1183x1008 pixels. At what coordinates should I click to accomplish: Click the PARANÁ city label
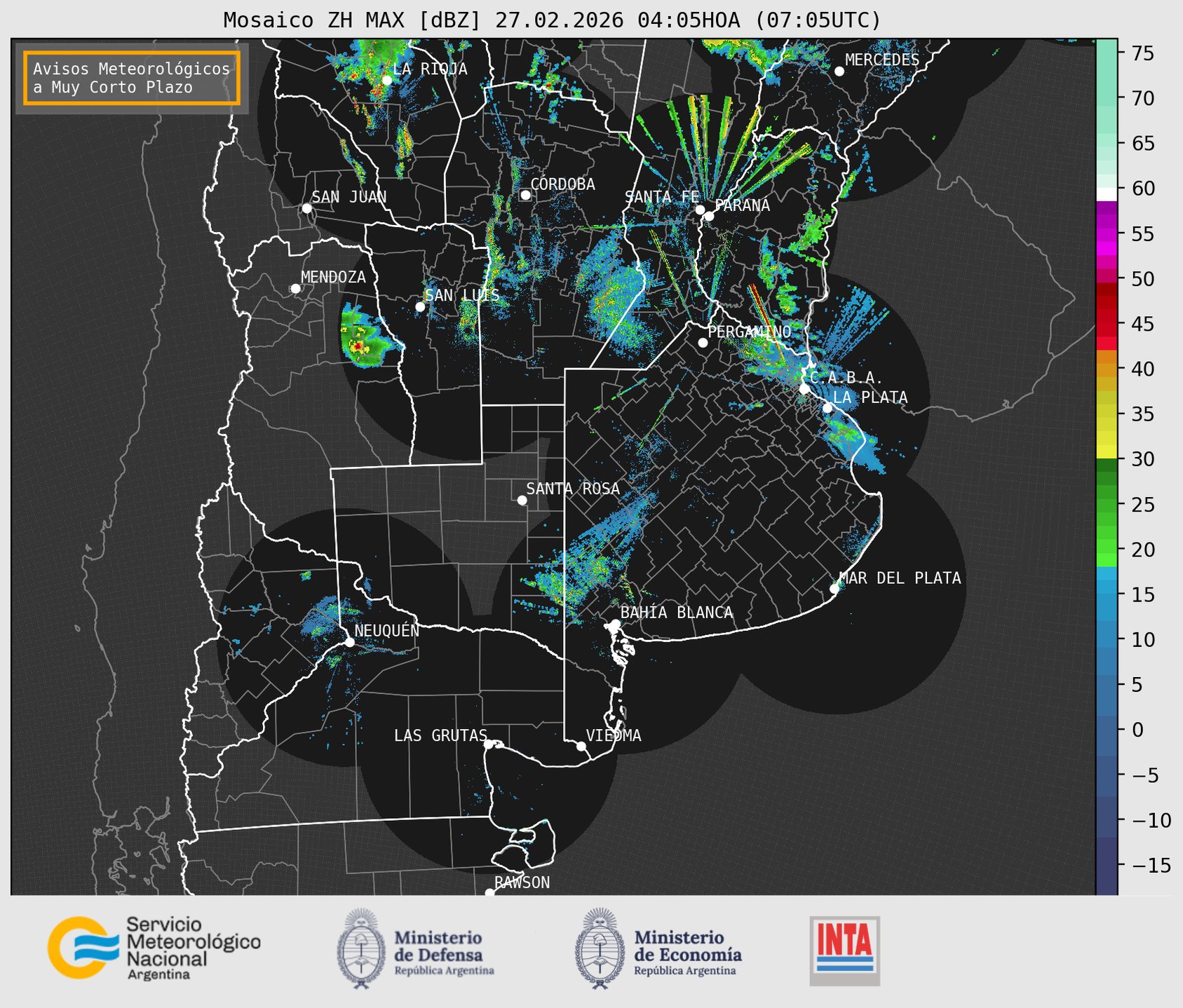point(742,205)
